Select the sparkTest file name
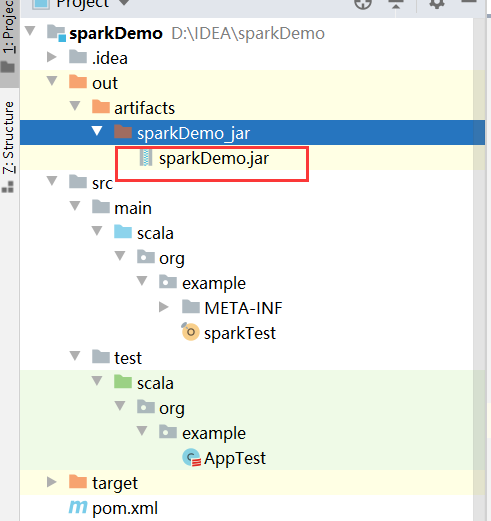The width and height of the screenshot is (491, 521). [x=240, y=333]
